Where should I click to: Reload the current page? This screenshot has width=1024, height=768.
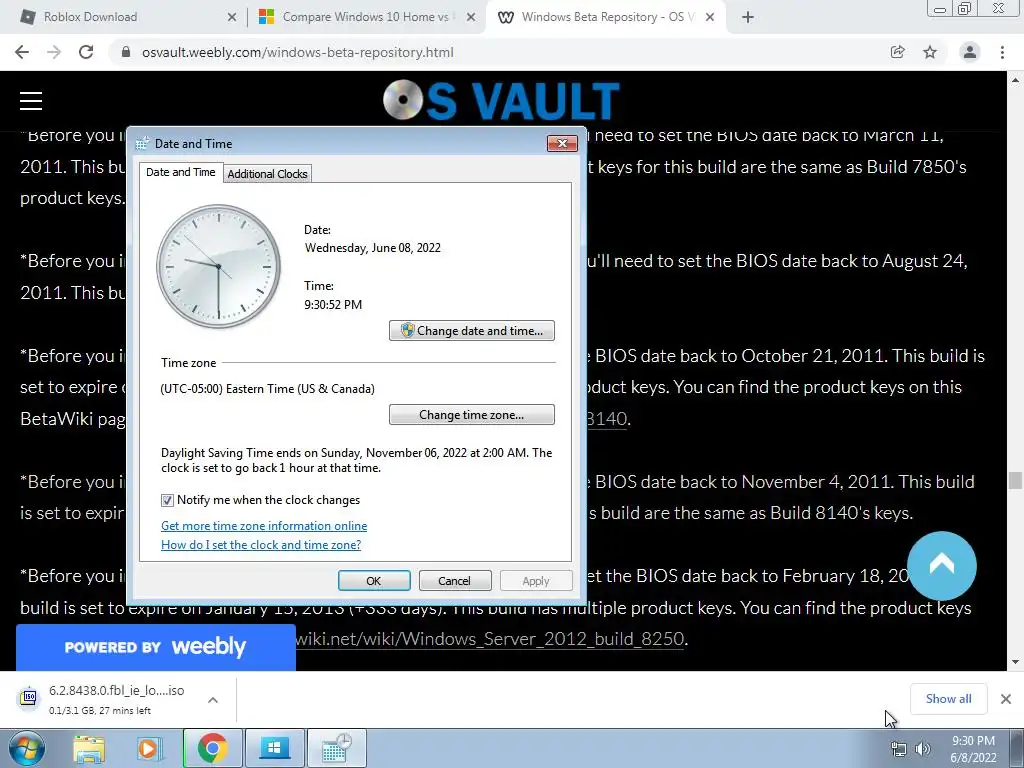pyautogui.click(x=86, y=52)
